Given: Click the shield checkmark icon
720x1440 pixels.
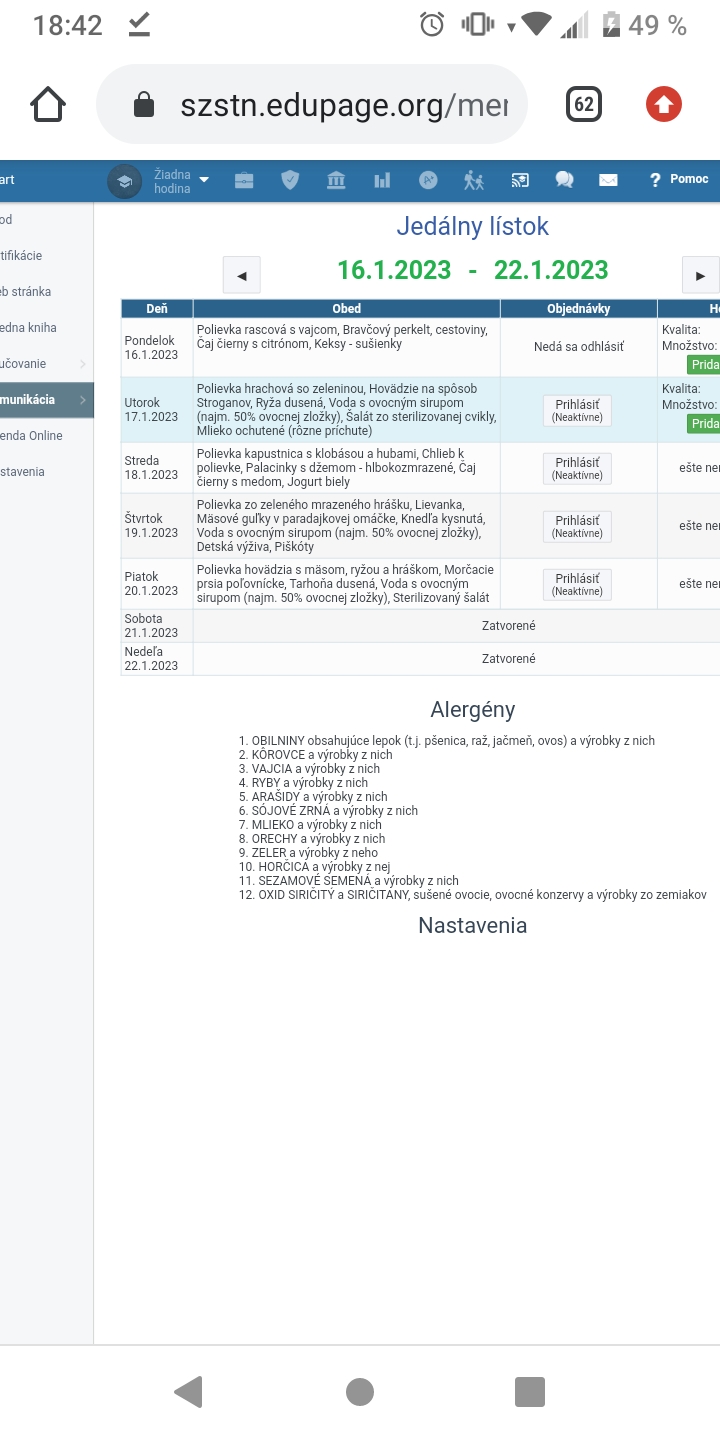Looking at the screenshot, I should [x=290, y=180].
